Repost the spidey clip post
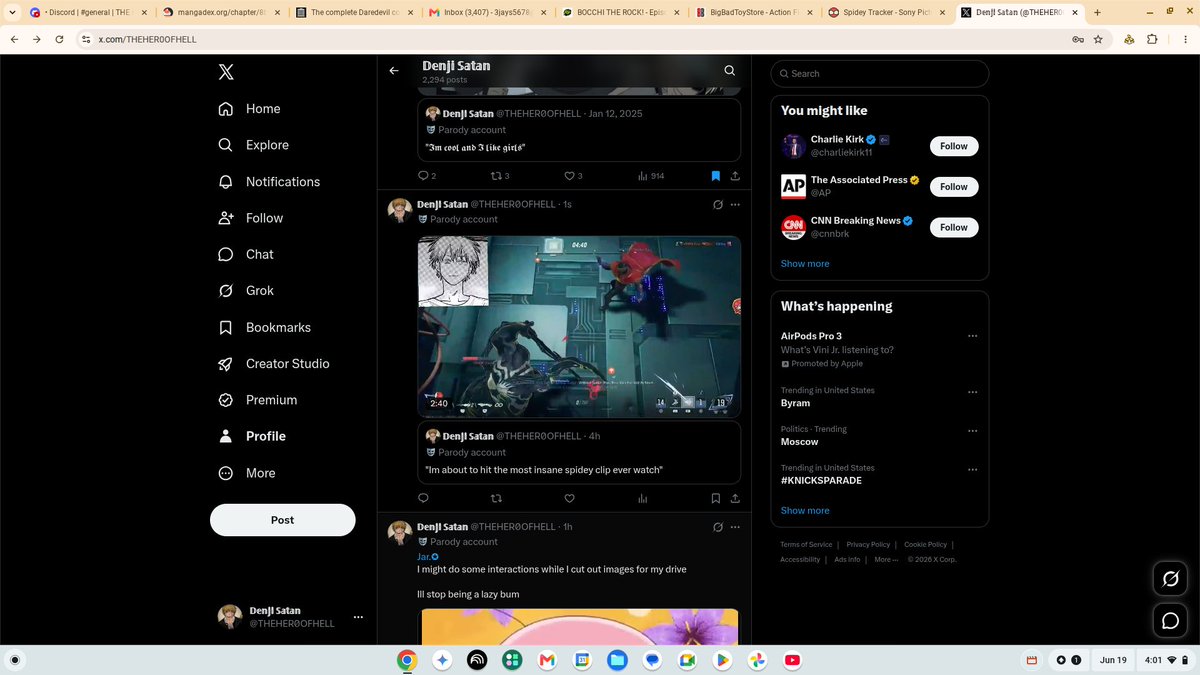Screen dimensions: 1200x675 pos(497,498)
